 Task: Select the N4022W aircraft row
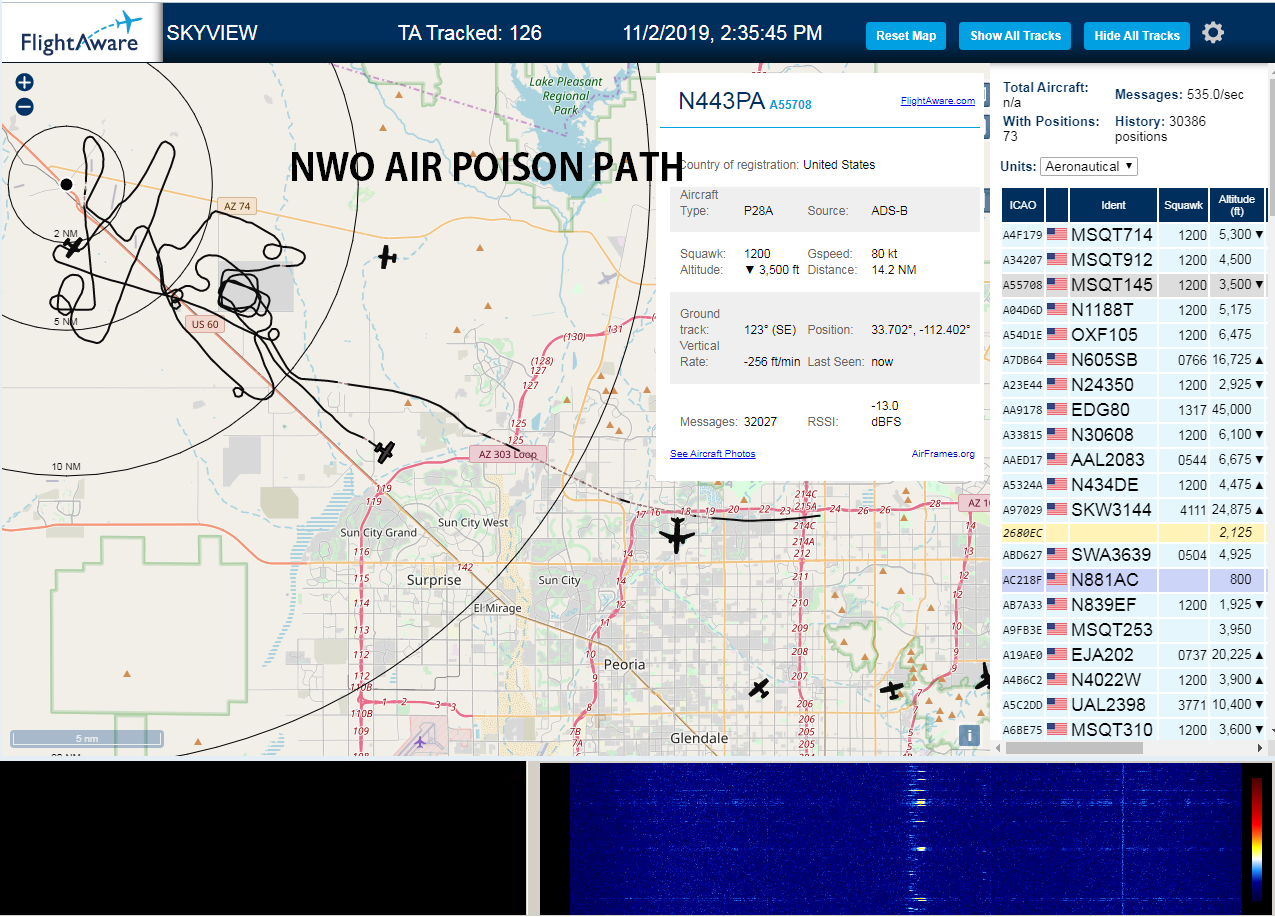(1134, 680)
